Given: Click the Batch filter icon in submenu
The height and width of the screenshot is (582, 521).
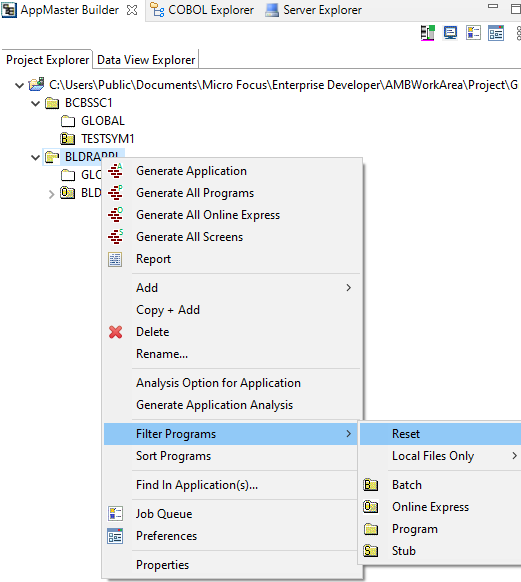Looking at the screenshot, I should tap(371, 485).
